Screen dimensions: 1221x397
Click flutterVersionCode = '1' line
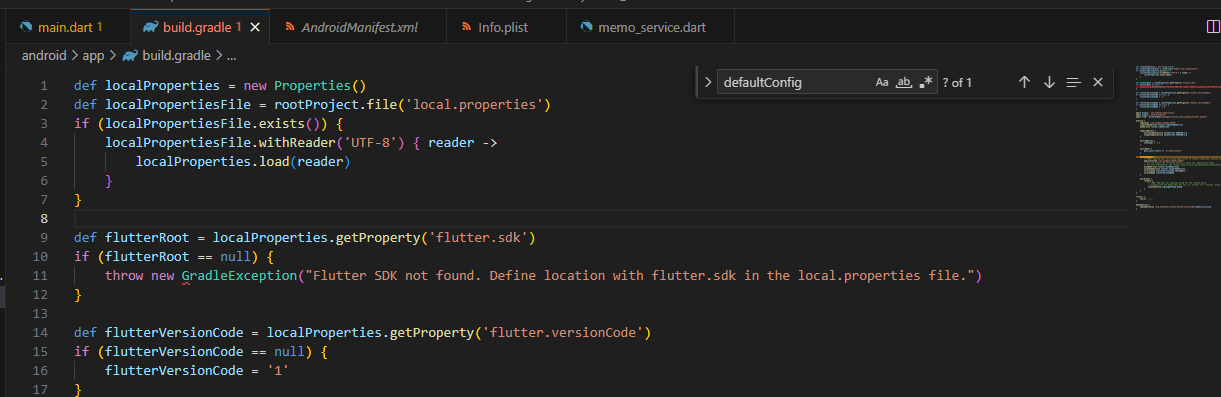[197, 370]
